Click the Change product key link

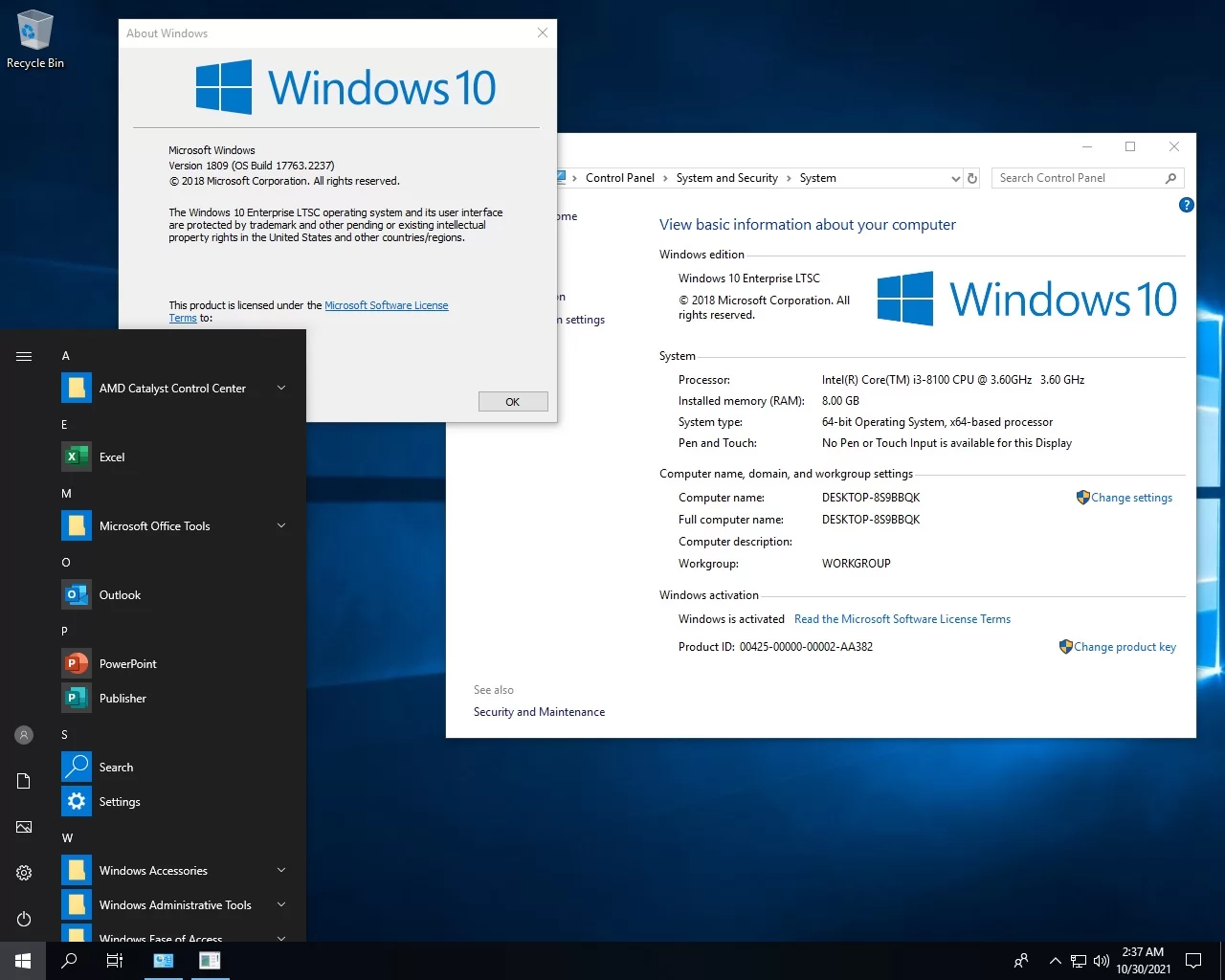click(1124, 647)
